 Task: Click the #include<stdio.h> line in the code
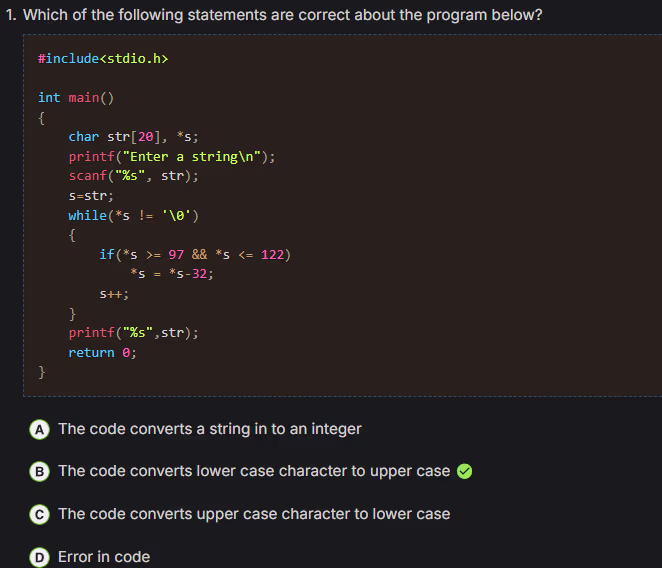(x=103, y=59)
